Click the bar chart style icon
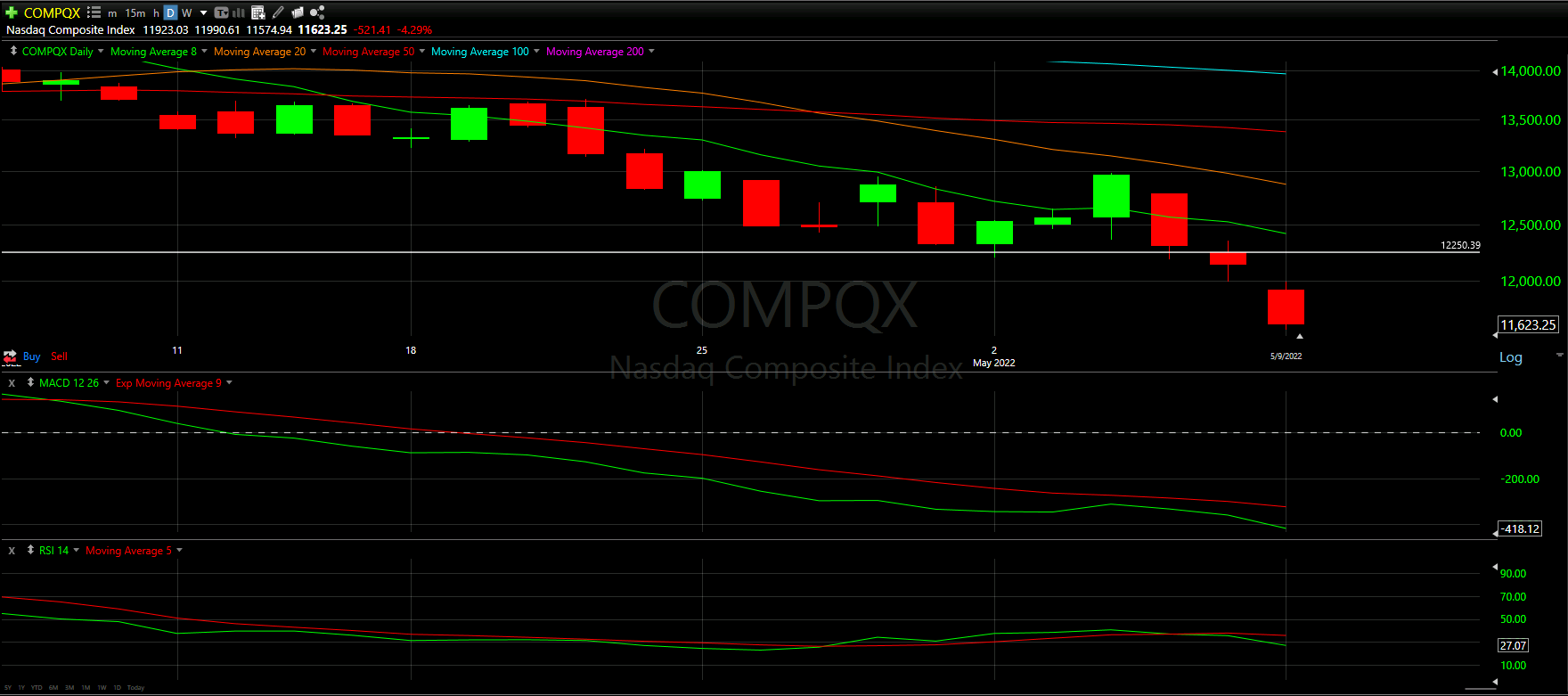Screen dimensions: 1568x696 [239, 12]
